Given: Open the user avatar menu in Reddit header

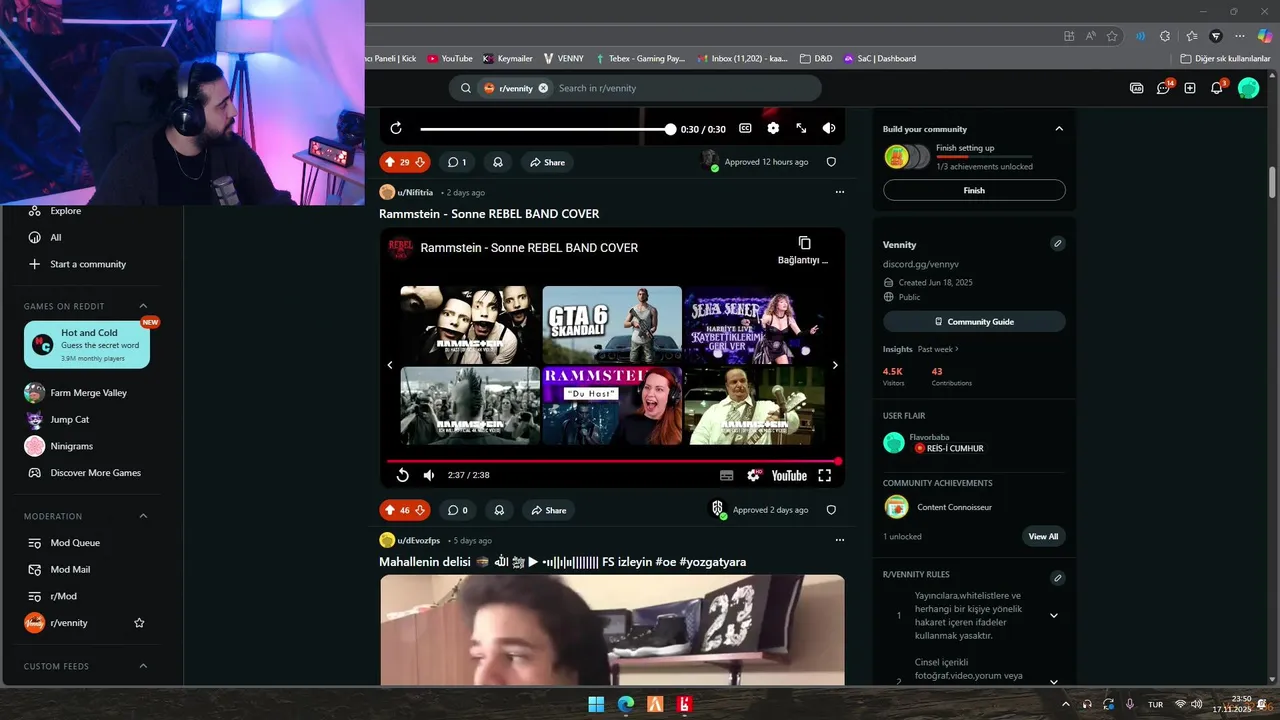Looking at the screenshot, I should [1248, 88].
